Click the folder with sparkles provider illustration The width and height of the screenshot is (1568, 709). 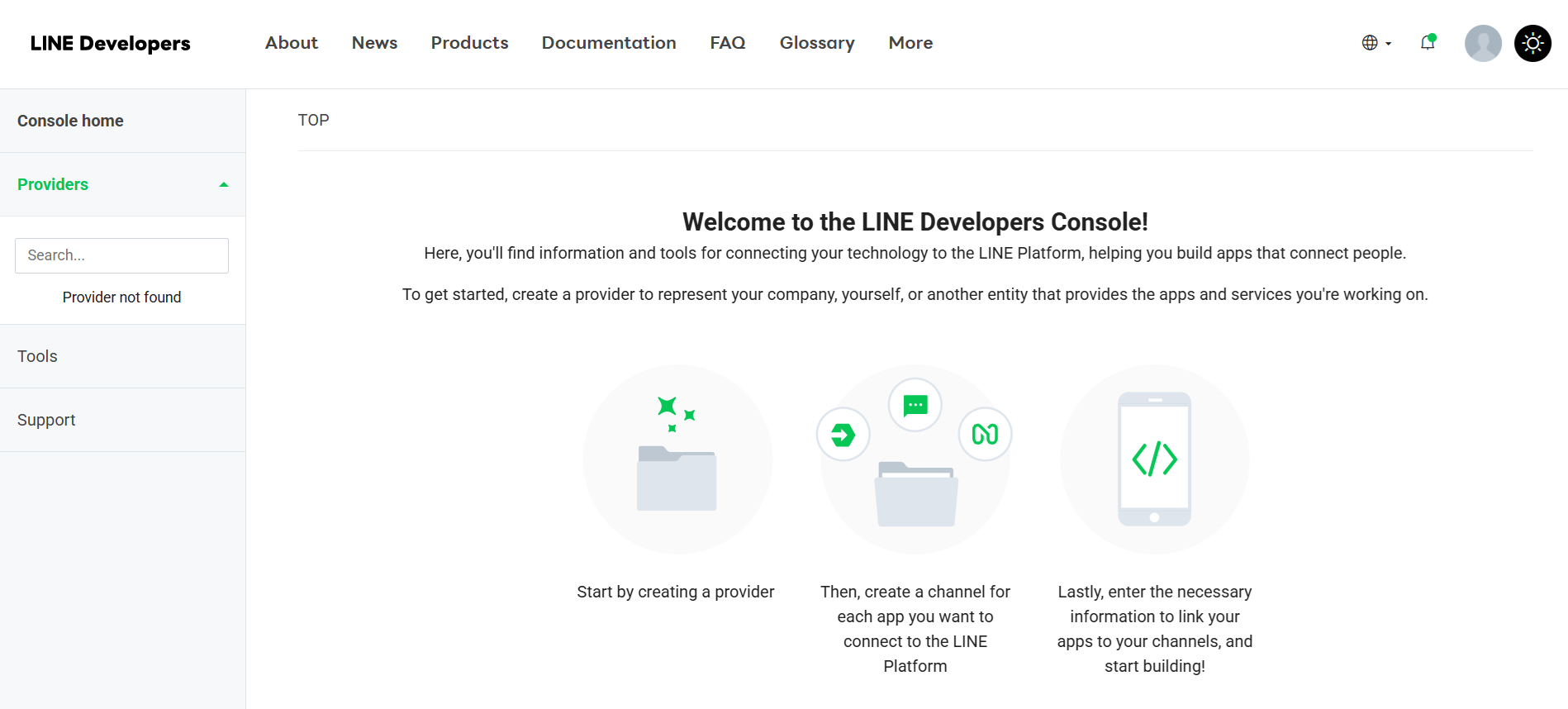point(677,459)
